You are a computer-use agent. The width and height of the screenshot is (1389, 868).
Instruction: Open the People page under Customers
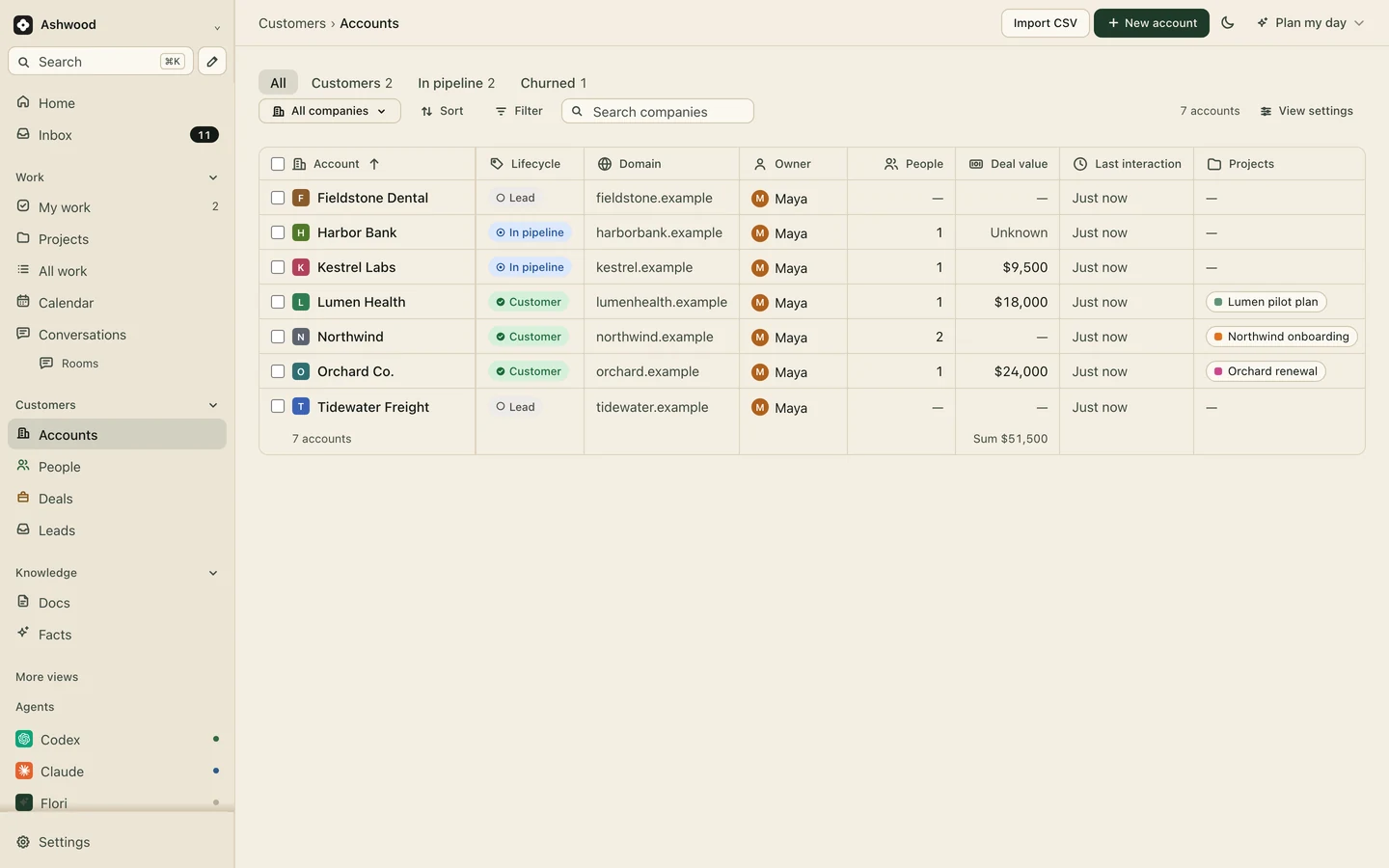(x=117, y=467)
